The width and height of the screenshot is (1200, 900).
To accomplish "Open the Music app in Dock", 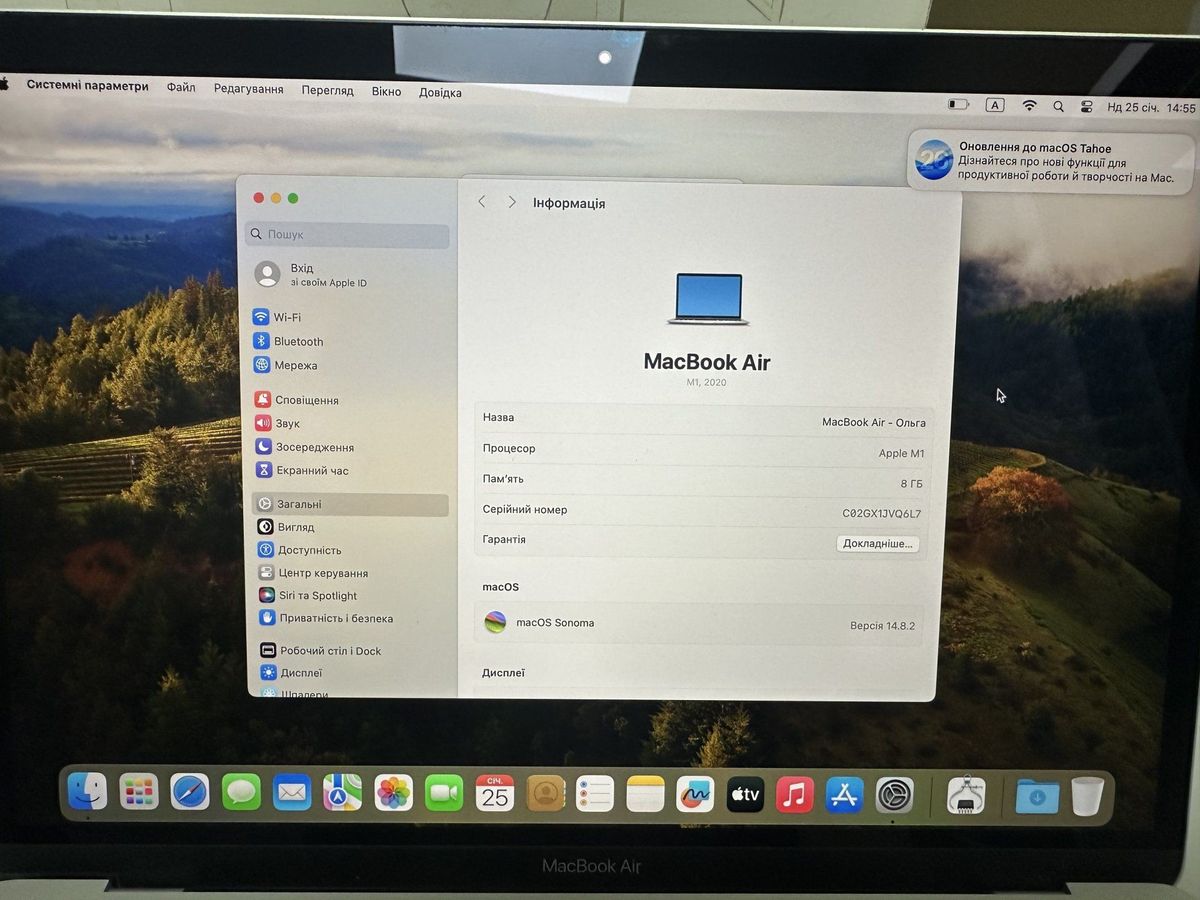I will click(794, 795).
